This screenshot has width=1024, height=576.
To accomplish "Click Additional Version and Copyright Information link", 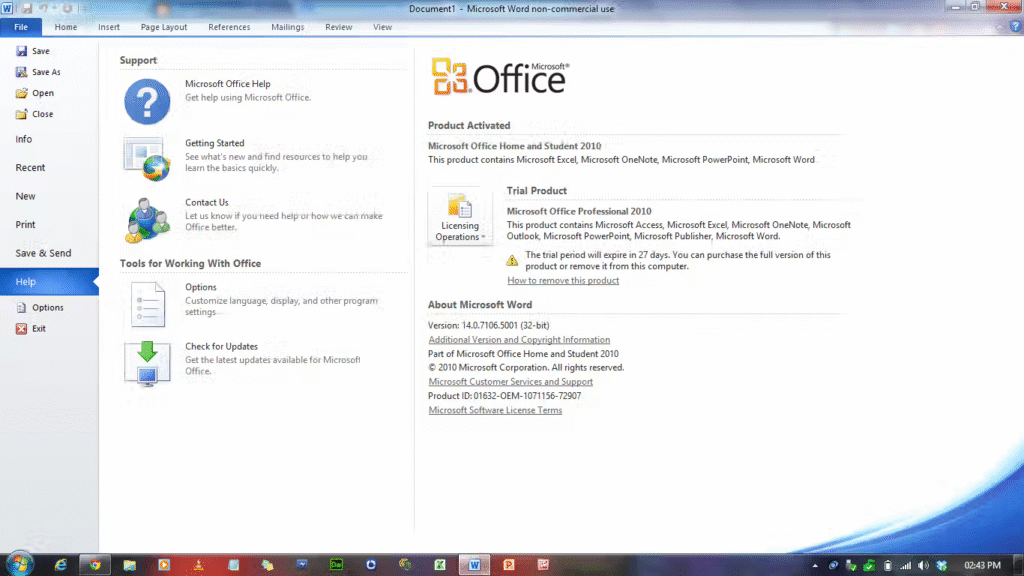I will 519,340.
